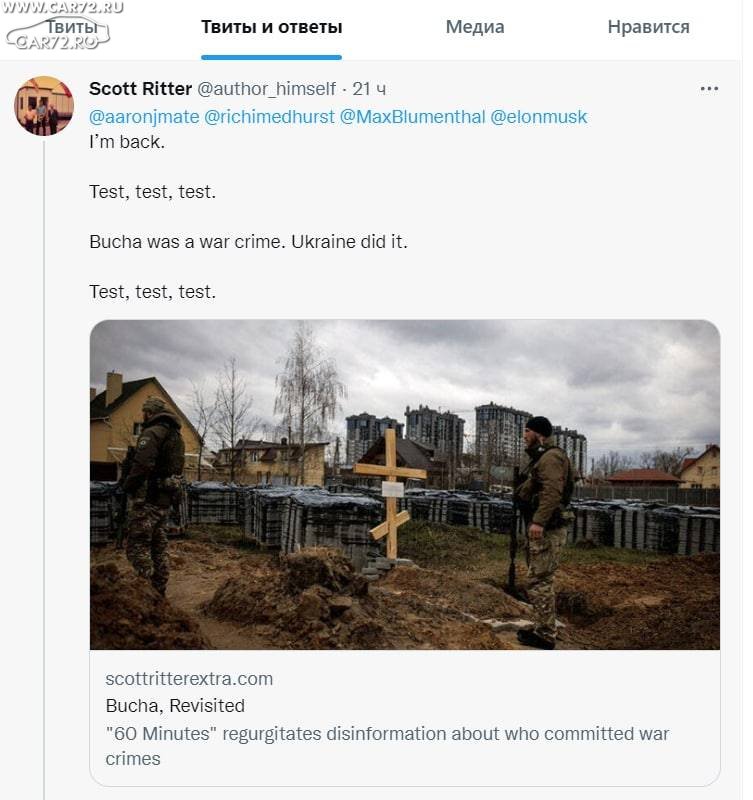Open the Медиа tab
Viewport: 753px width, 800px height.
pos(474,27)
